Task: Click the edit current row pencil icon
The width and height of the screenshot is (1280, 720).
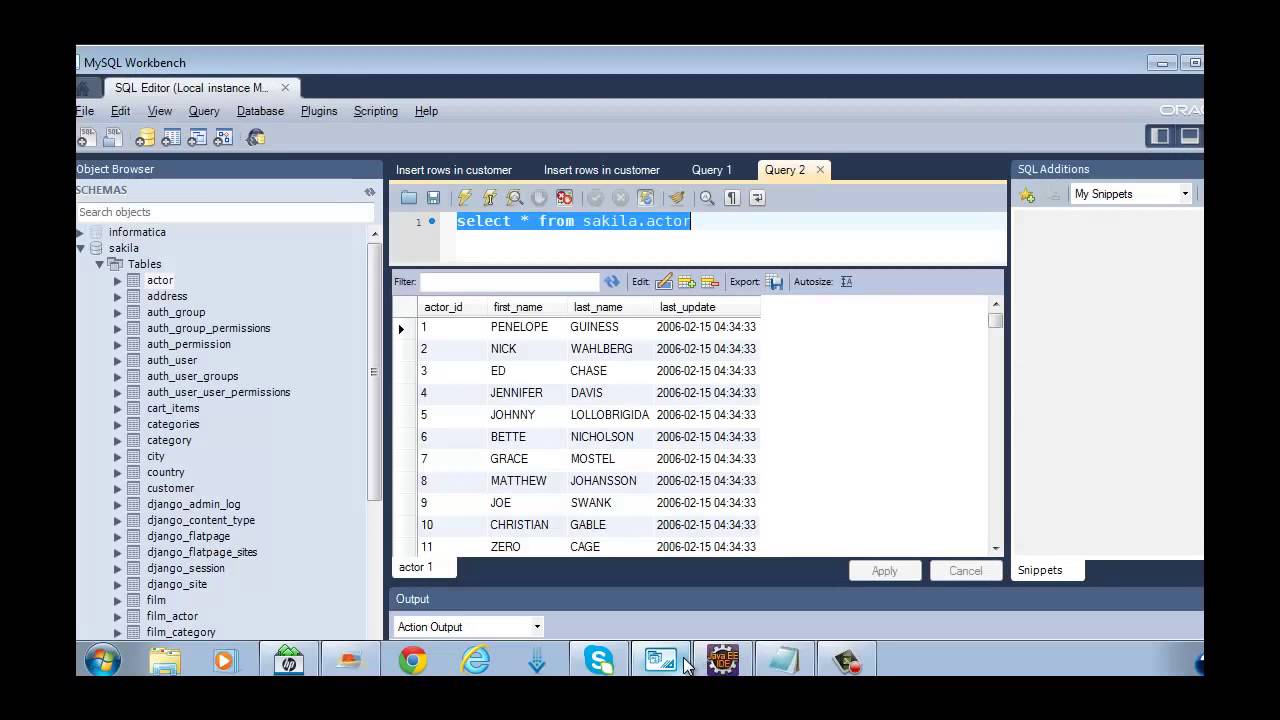Action: click(664, 282)
